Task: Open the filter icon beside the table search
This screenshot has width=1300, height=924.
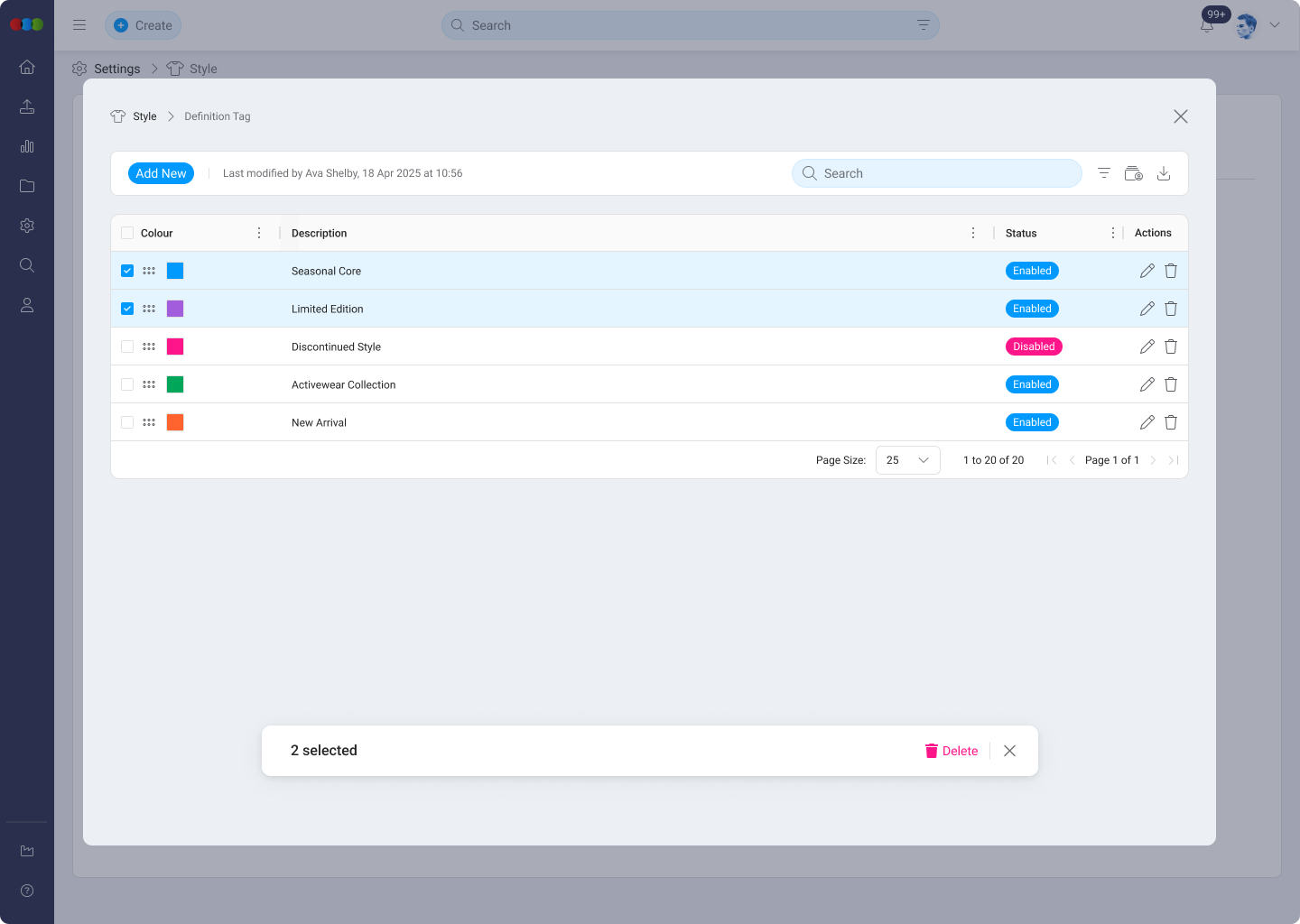Action: click(1103, 173)
